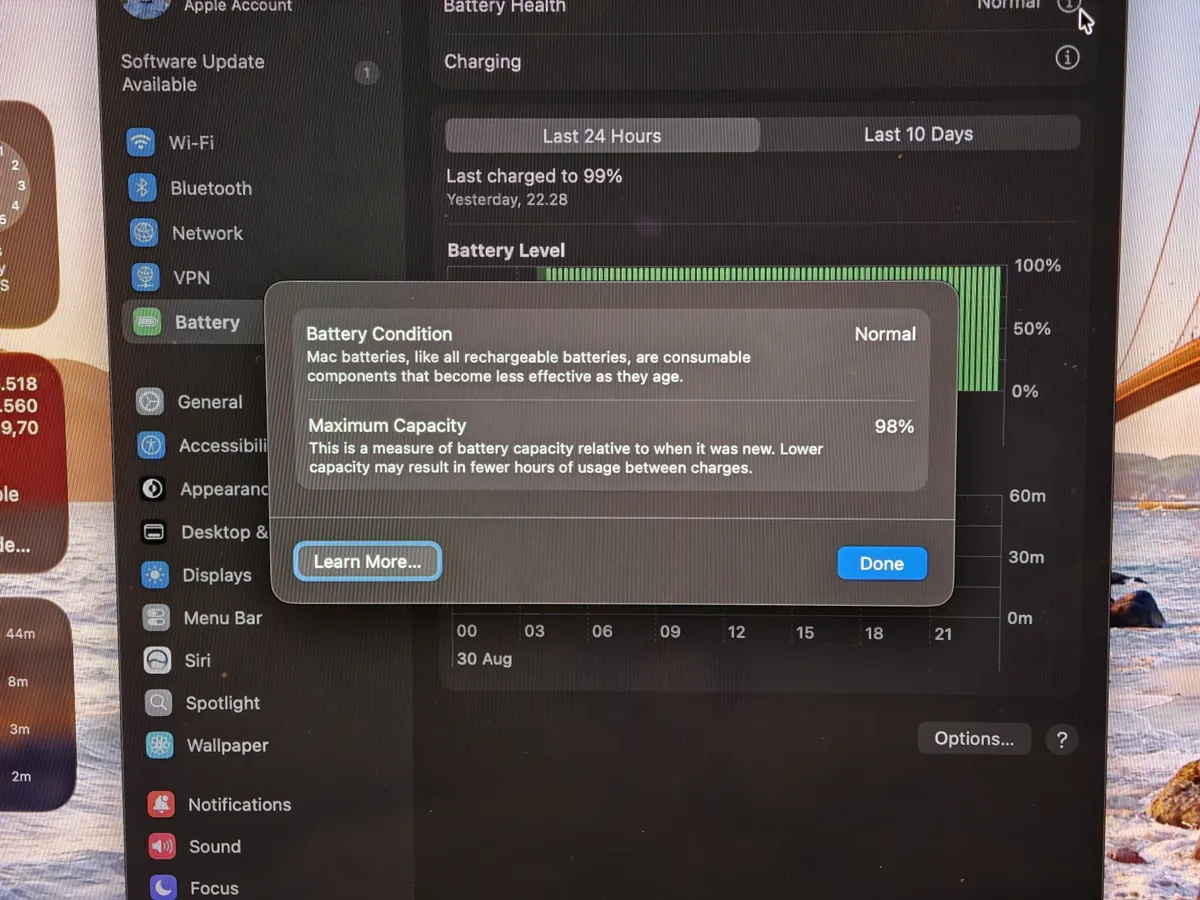
Task: Open the Network globe icon
Action: point(144,233)
